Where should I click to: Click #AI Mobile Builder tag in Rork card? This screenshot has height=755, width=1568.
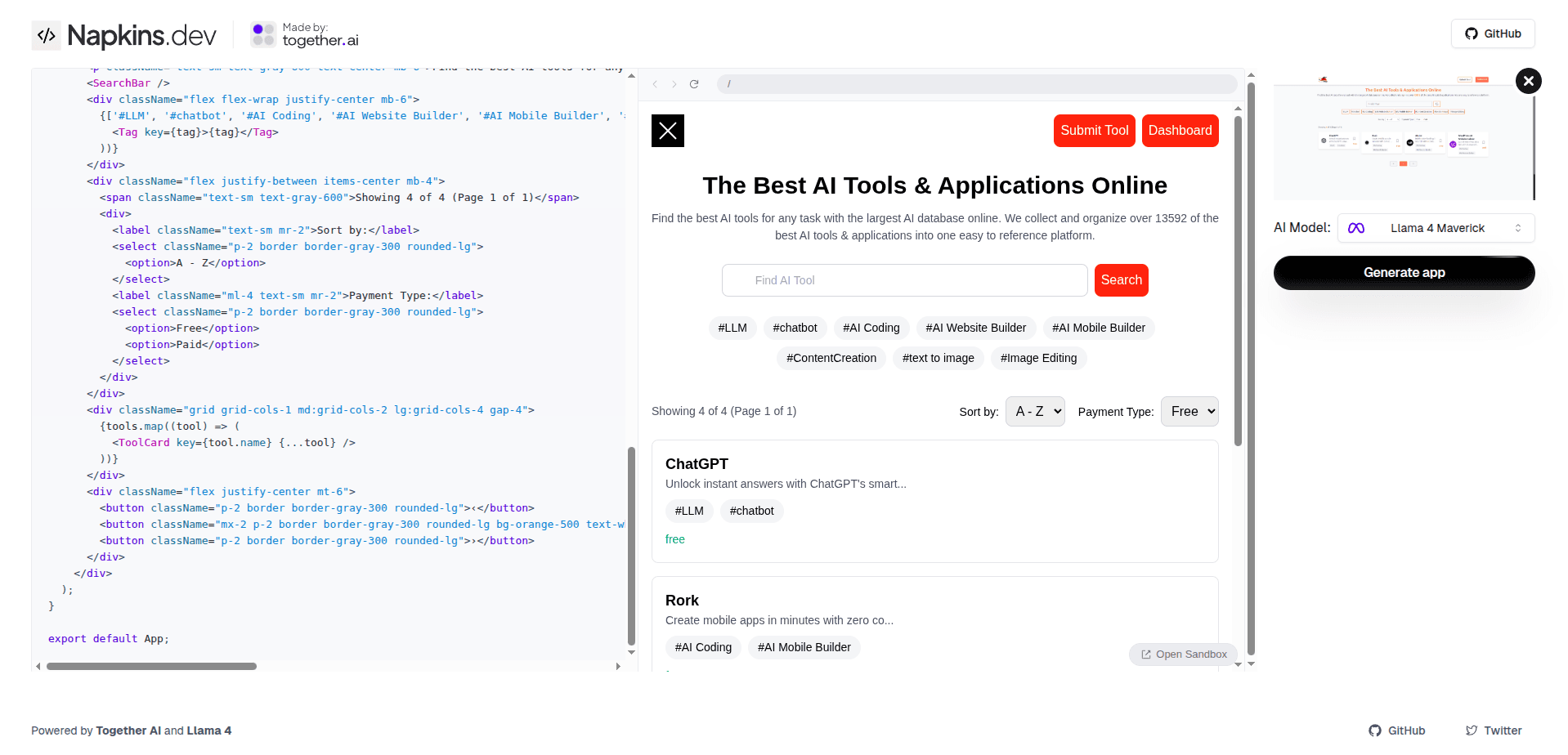coord(804,647)
